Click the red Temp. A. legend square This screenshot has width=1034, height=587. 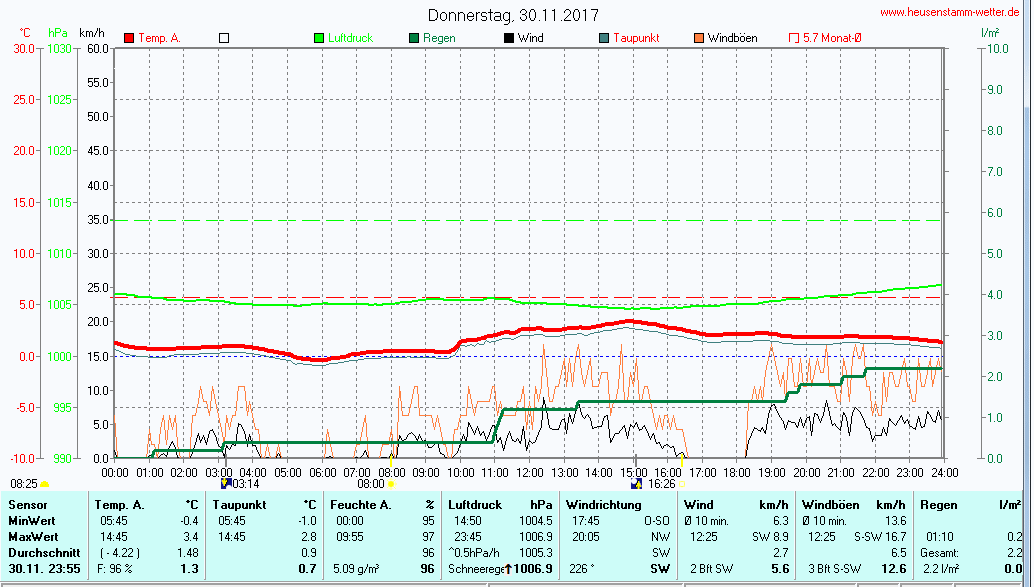(129, 38)
